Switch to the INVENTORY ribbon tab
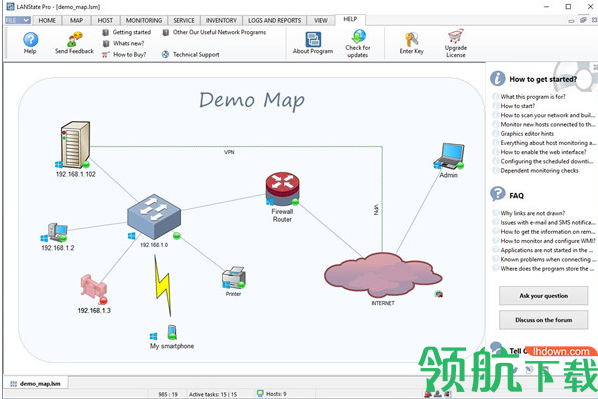This screenshot has height=399, width=598. (x=221, y=21)
